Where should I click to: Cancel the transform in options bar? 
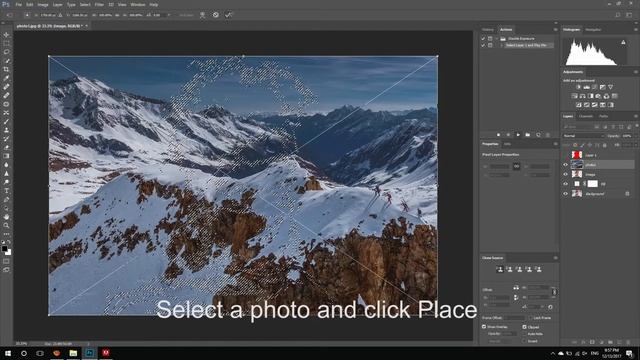point(216,15)
